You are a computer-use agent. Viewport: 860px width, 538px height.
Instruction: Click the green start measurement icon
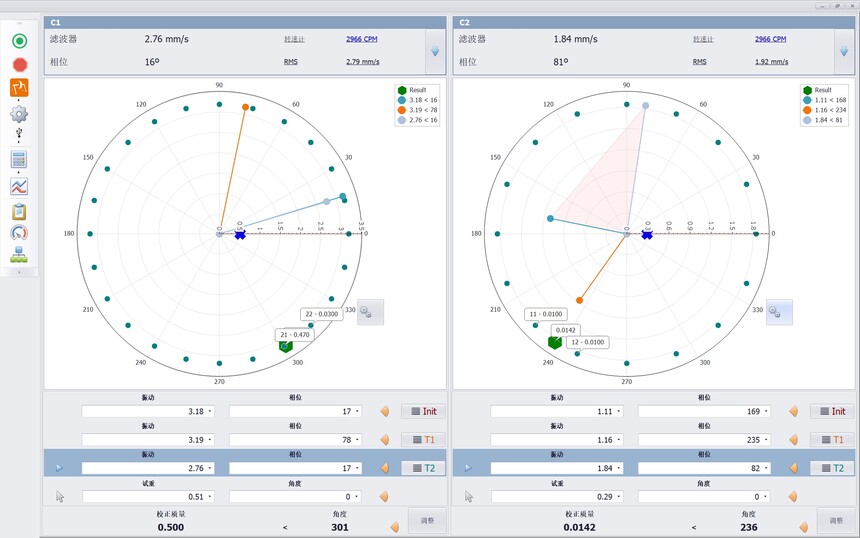(x=19, y=41)
